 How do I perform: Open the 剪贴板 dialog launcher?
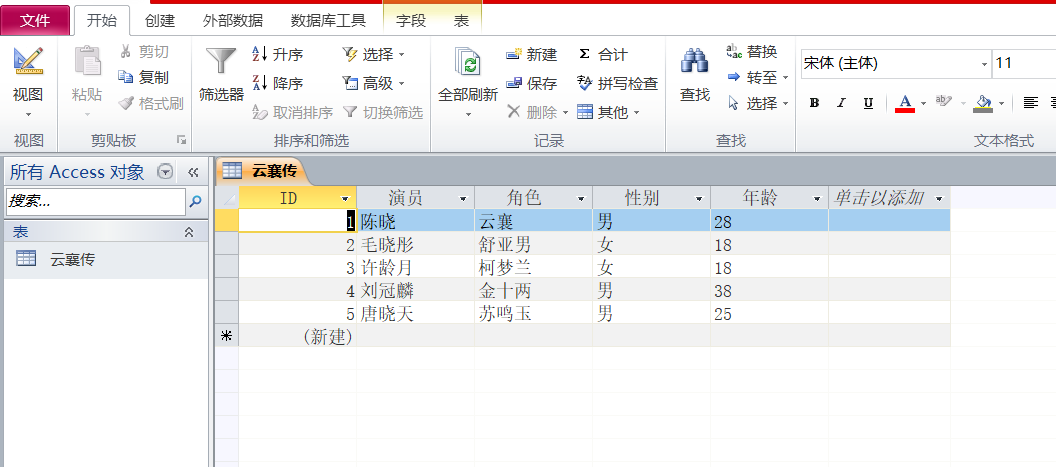pyautogui.click(x=181, y=139)
